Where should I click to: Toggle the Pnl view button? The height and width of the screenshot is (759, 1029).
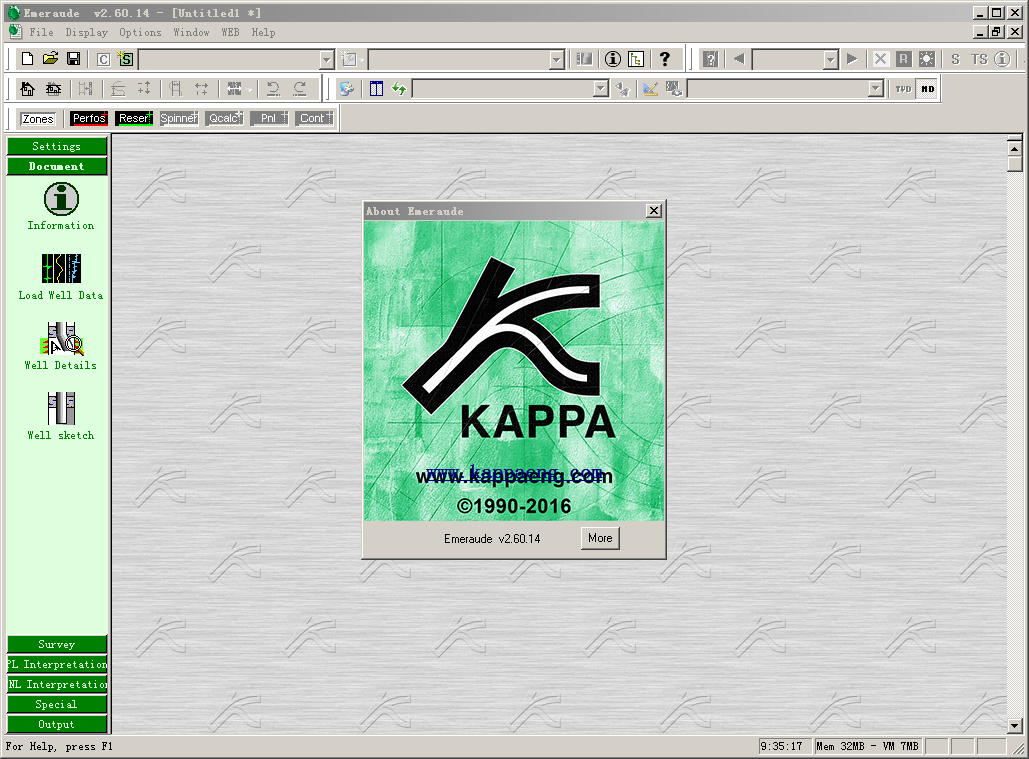pos(269,118)
